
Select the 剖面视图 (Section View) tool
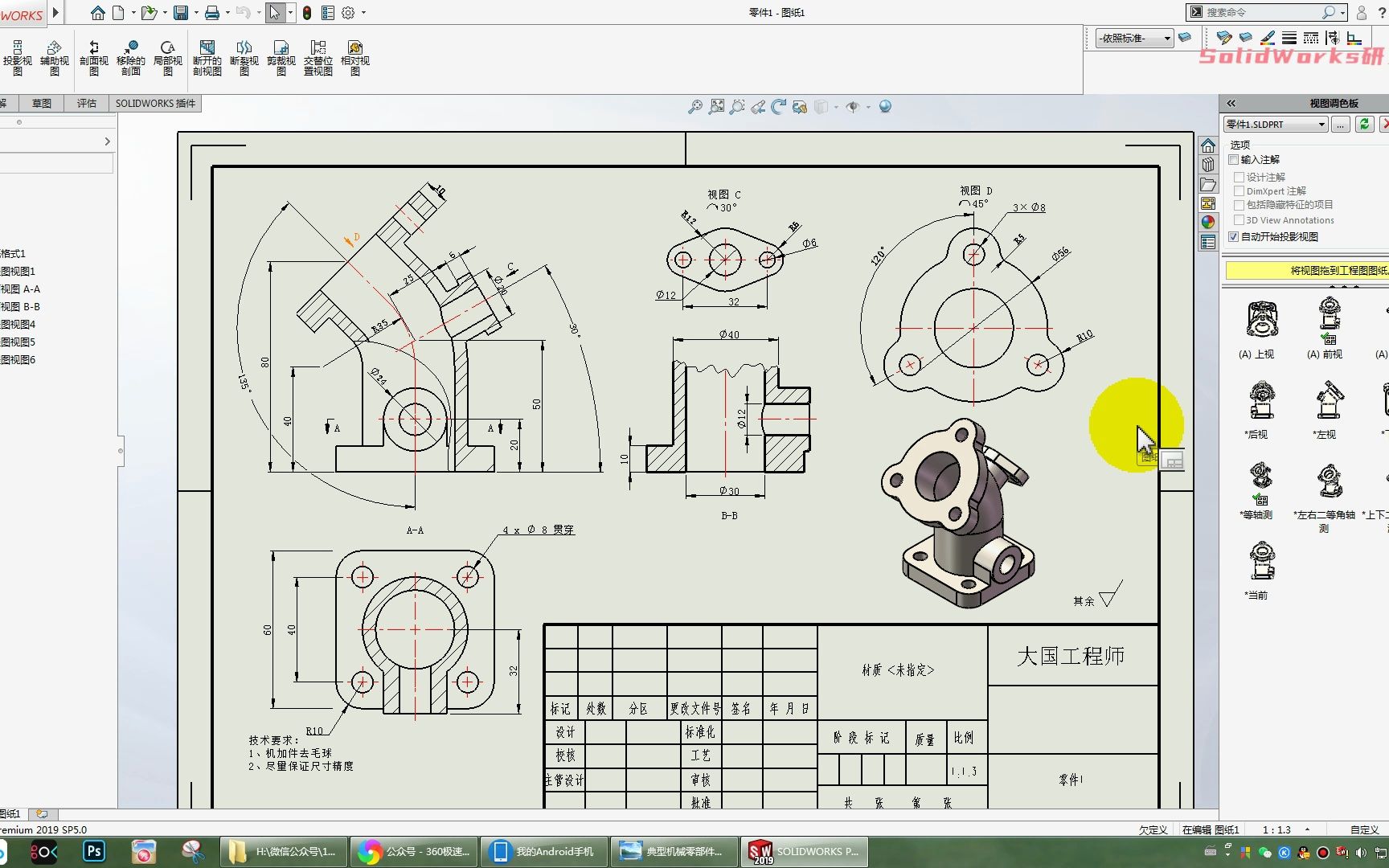[x=92, y=56]
